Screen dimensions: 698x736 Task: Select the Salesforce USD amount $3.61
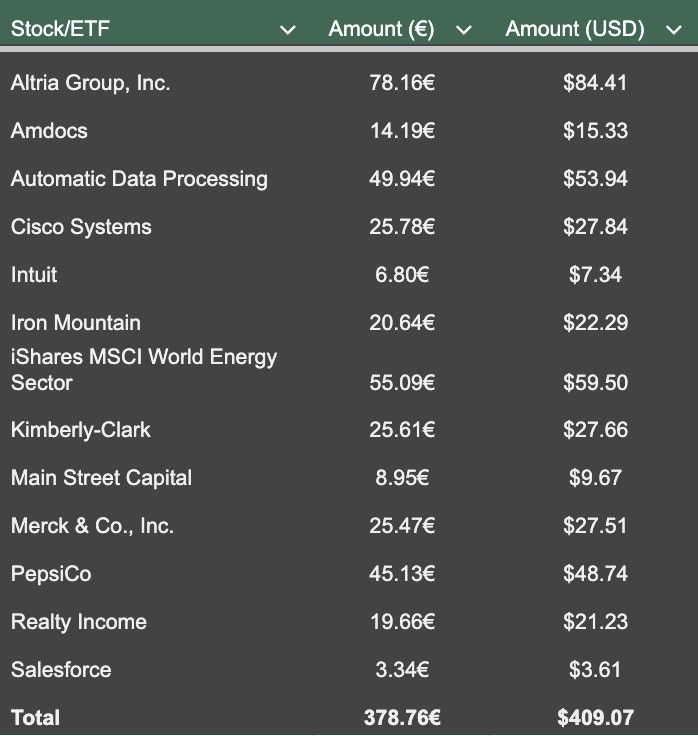point(595,670)
